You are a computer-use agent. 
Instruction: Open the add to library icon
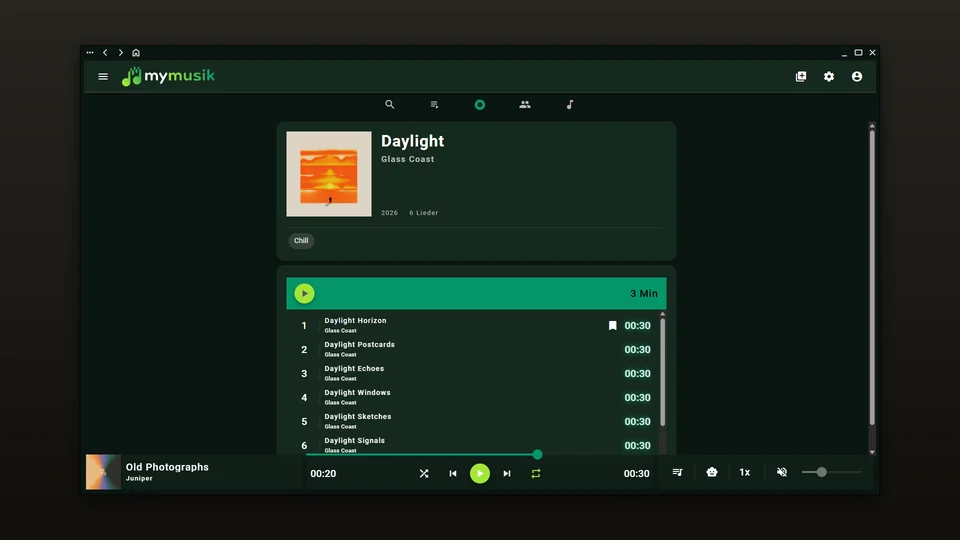coord(801,77)
